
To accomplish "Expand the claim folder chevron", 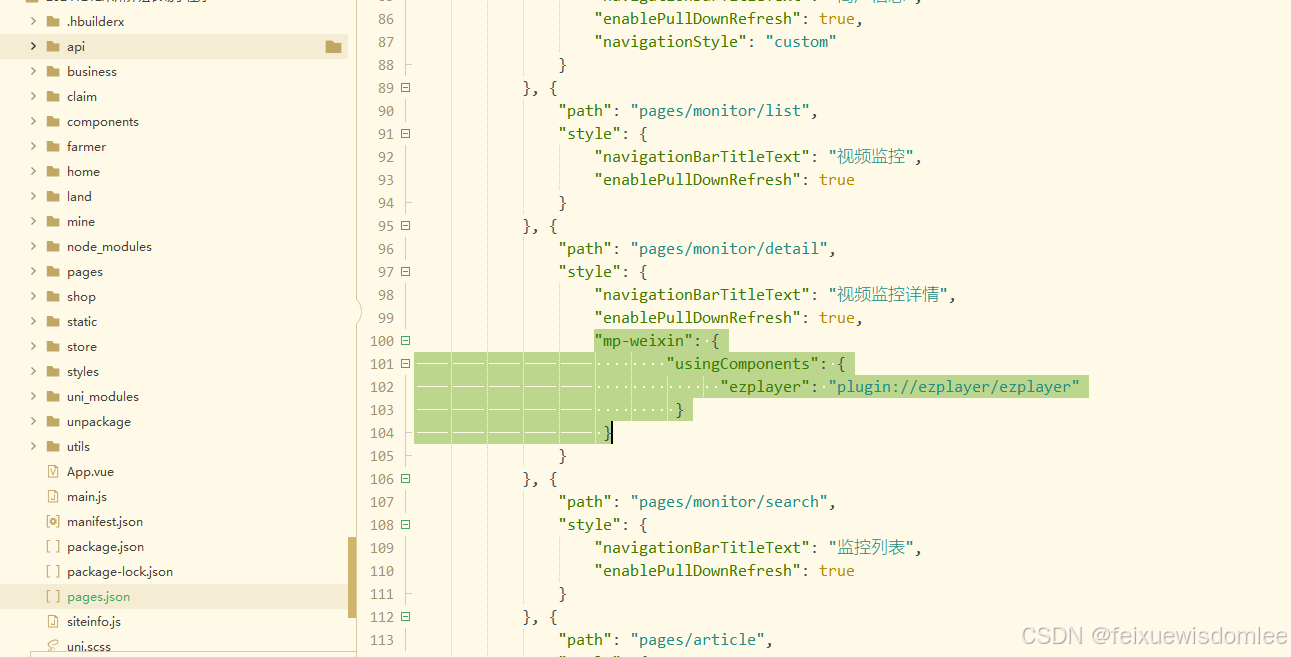I will 33,96.
